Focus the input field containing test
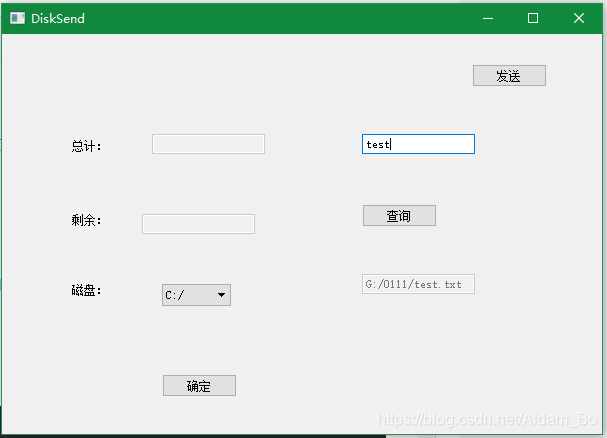607x438 pixels. [418, 144]
